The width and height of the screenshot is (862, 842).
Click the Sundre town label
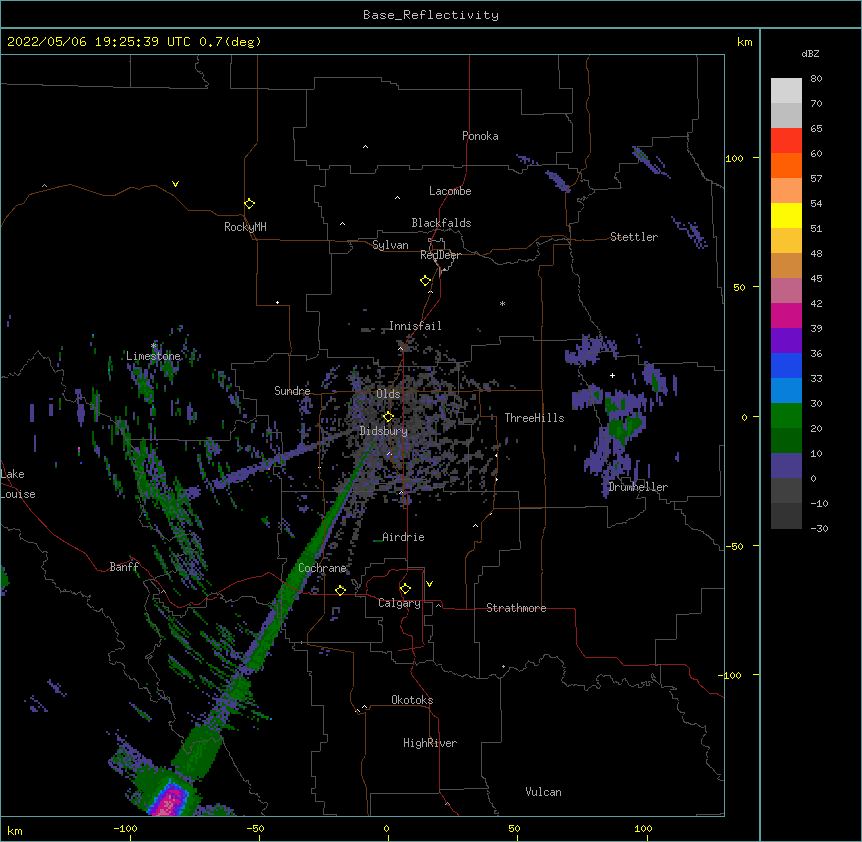click(292, 391)
